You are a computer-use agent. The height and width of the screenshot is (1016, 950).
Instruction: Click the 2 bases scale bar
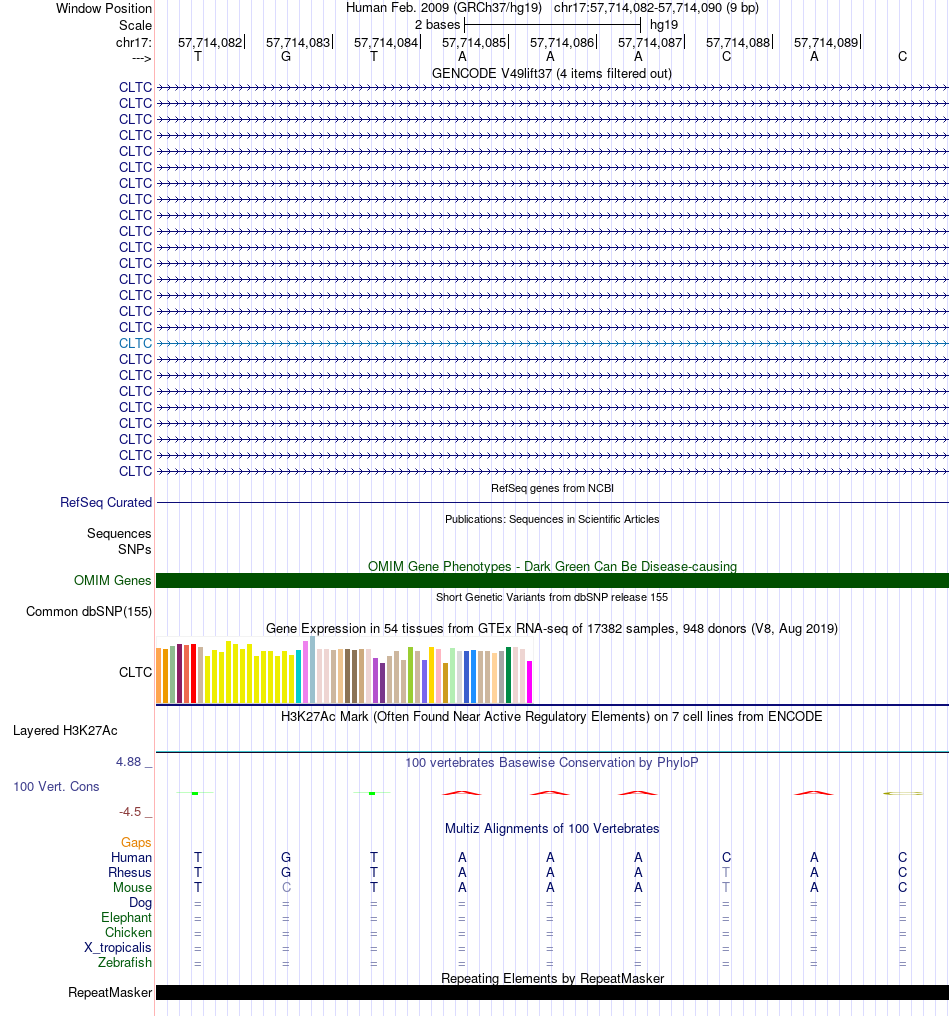552,25
